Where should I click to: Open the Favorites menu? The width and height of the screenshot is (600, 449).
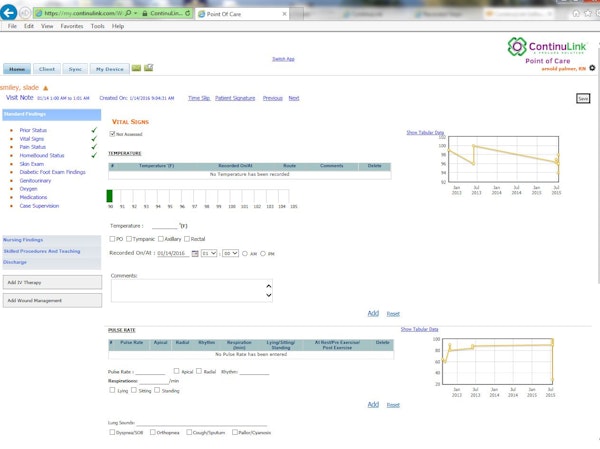(x=71, y=26)
